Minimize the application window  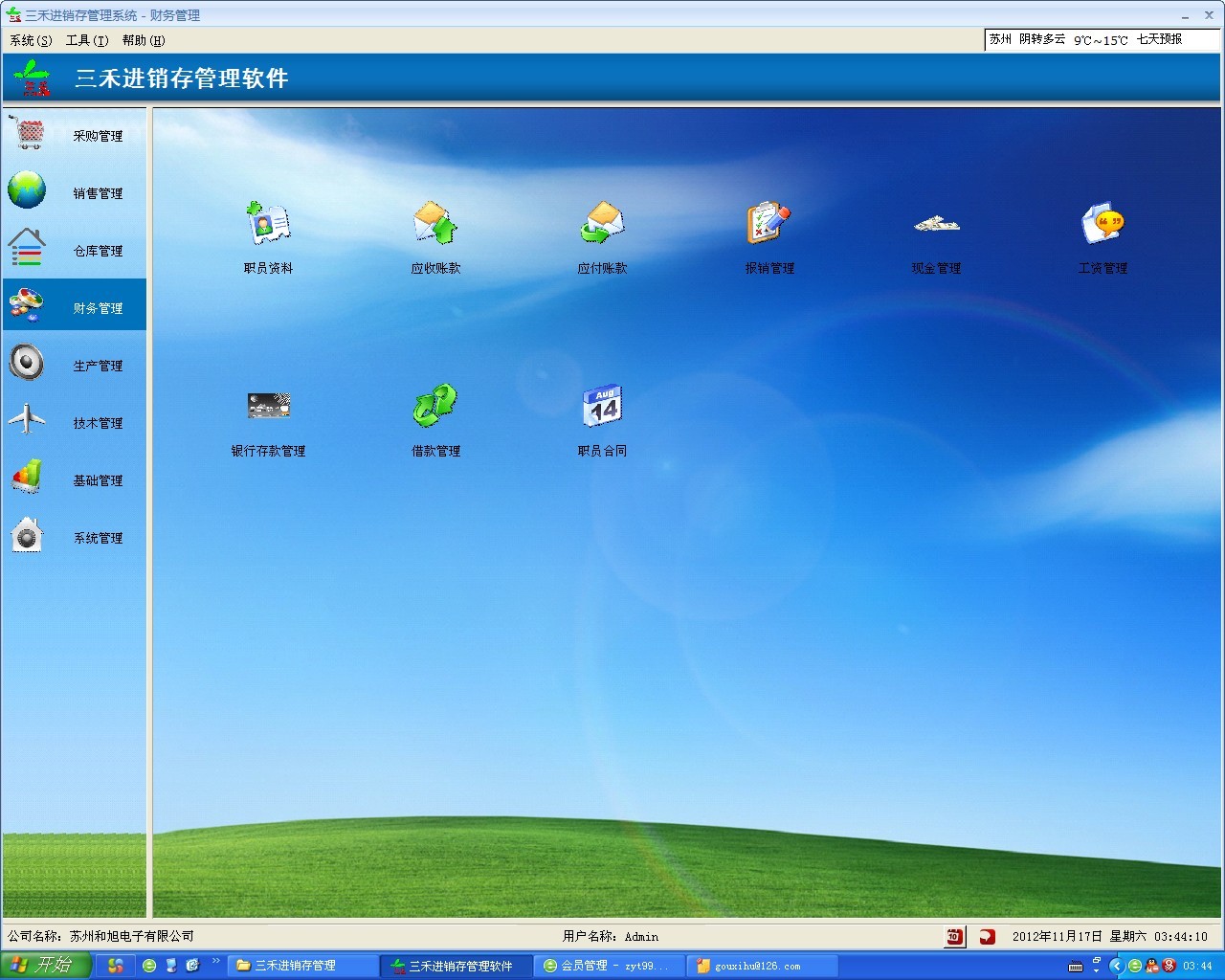point(1186,15)
